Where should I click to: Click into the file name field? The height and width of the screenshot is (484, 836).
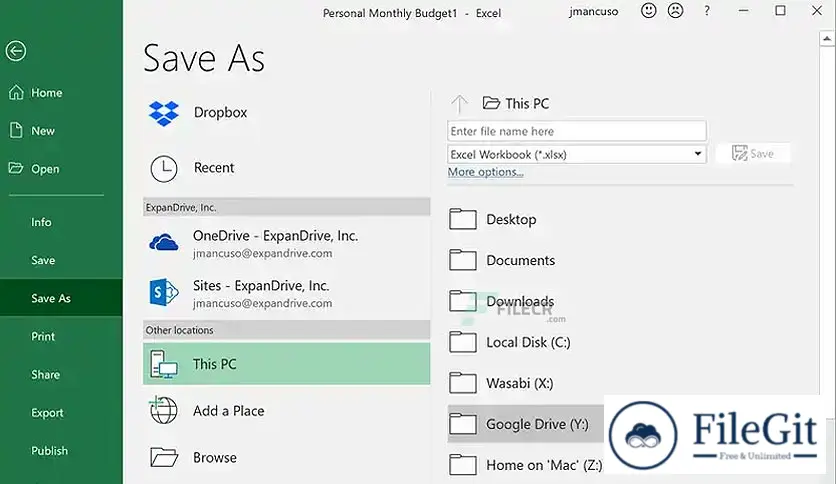577,131
